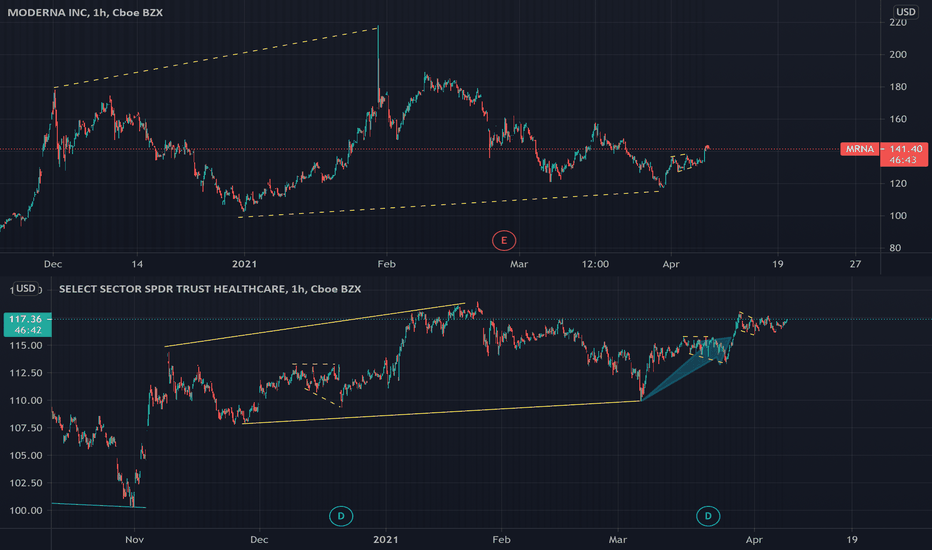
Task: Click the Nov label on healthcare time axis
Action: coord(135,540)
